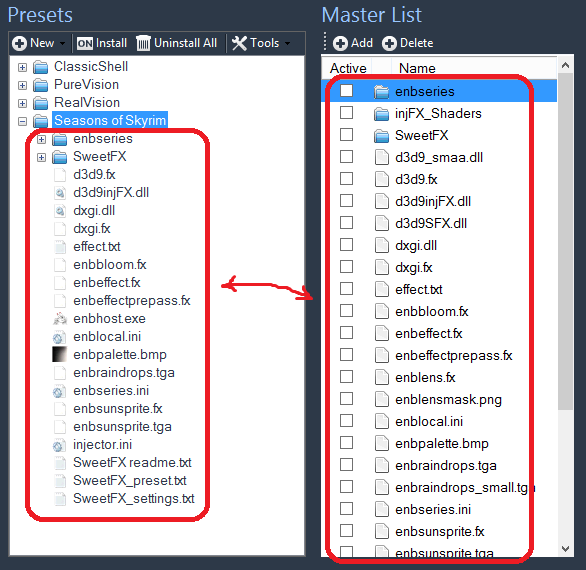Click the RealVision folder icon
This screenshot has width=586, height=570.
pyautogui.click(x=40, y=103)
